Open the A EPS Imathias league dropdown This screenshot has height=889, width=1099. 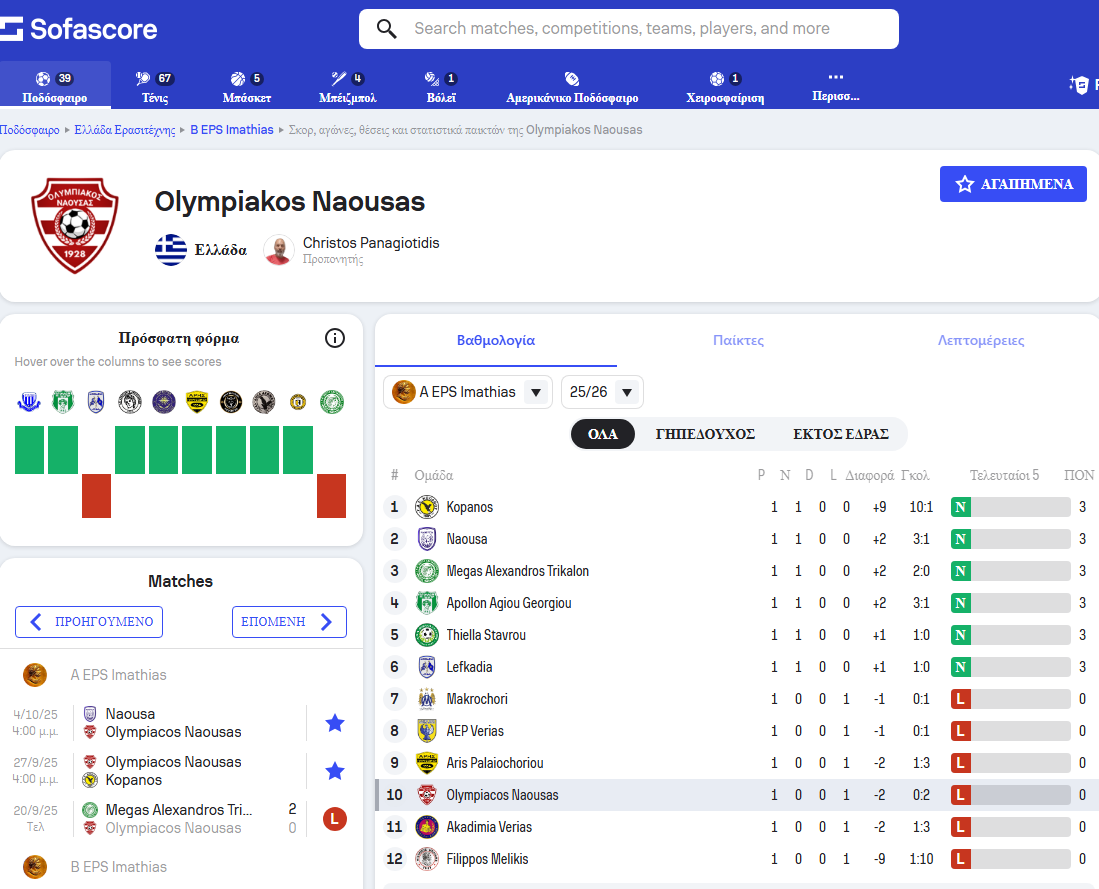[467, 392]
